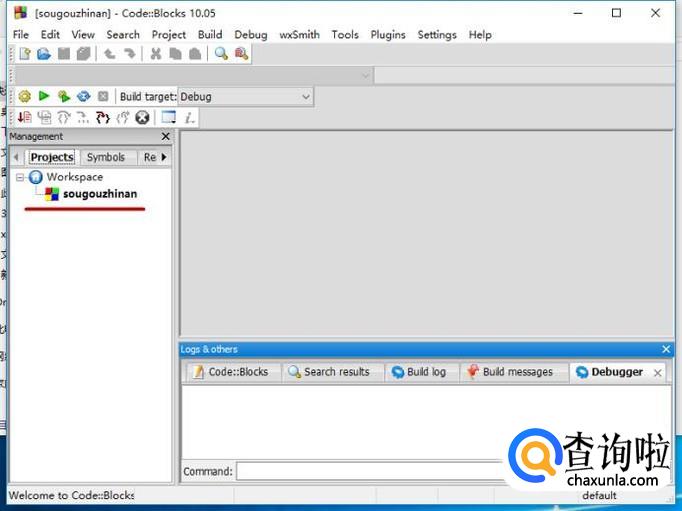Click the Redo toolbar icon
Image resolution: width=682 pixels, height=511 pixels.
129,54
